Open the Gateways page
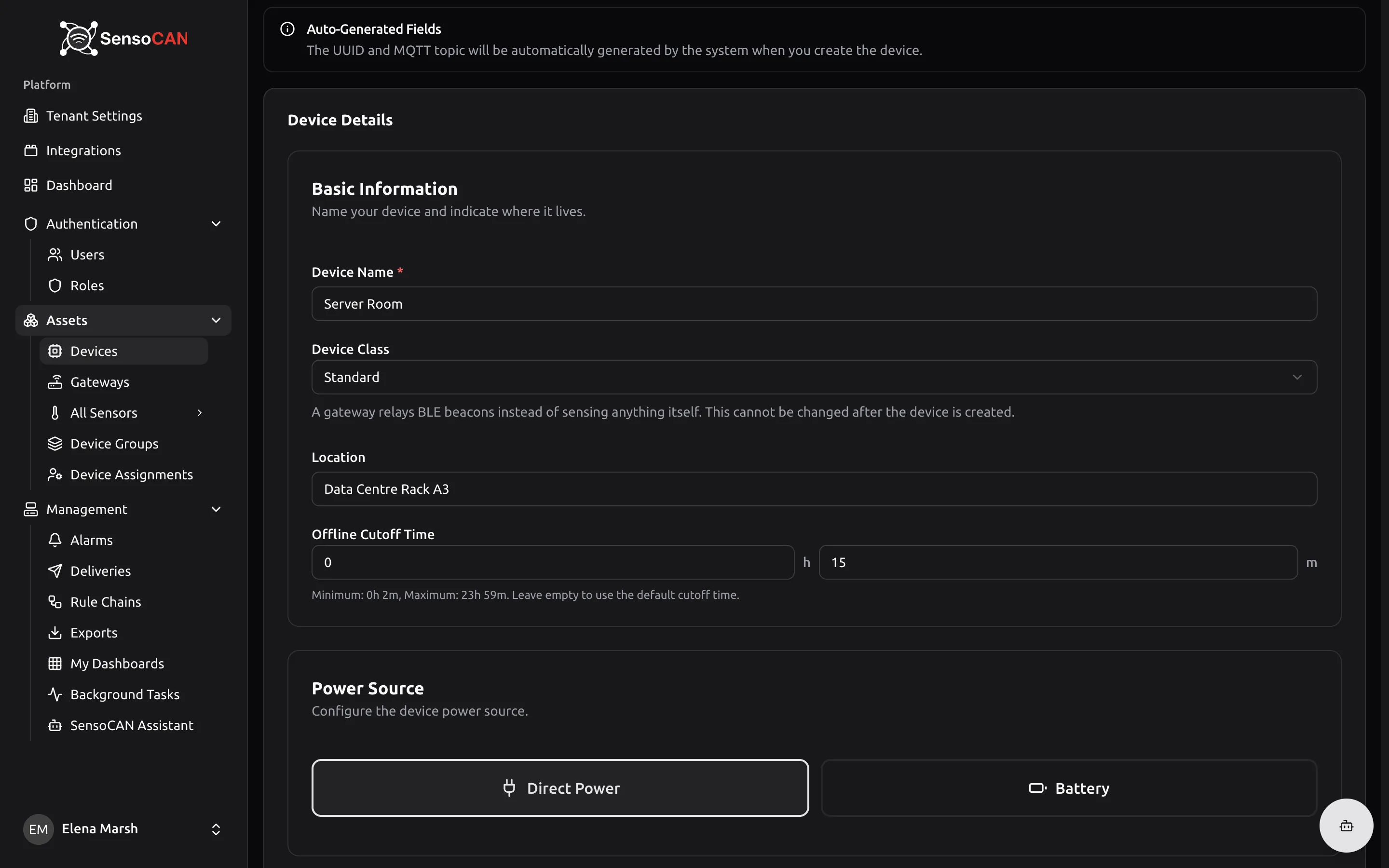The width and height of the screenshot is (1389, 868). [123, 382]
